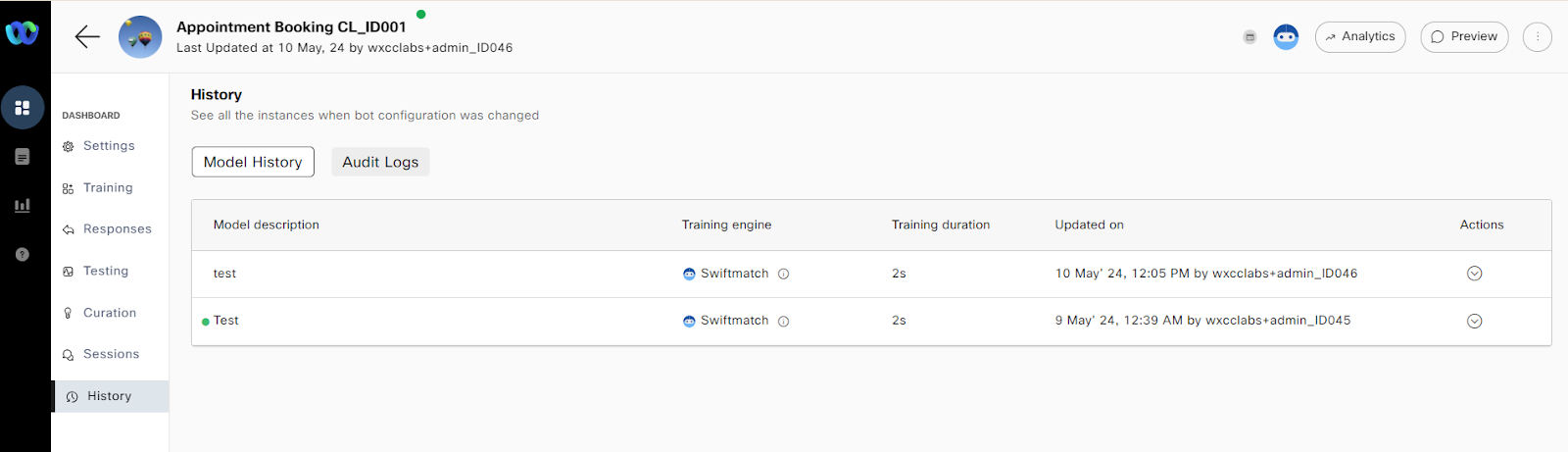The image size is (1568, 452).
Task: Open Curation from the dashboard sidebar
Action: pyautogui.click(x=109, y=313)
